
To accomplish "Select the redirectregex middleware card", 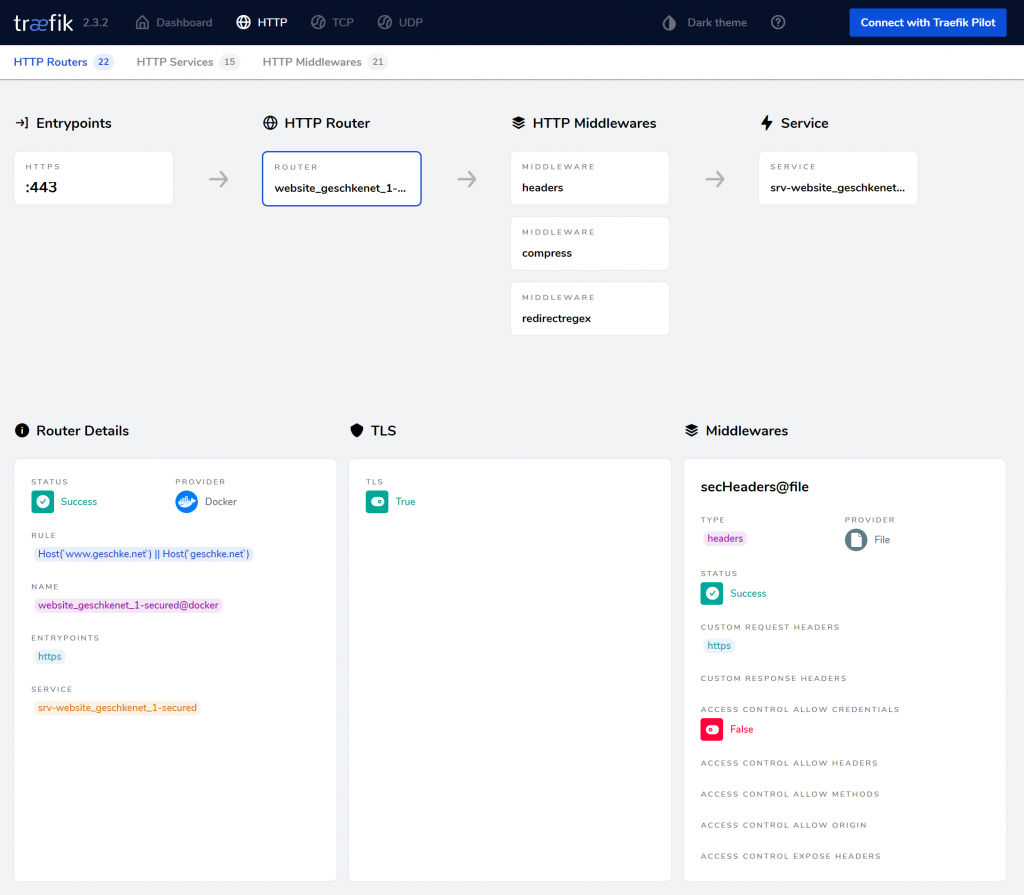I will pyautogui.click(x=589, y=309).
